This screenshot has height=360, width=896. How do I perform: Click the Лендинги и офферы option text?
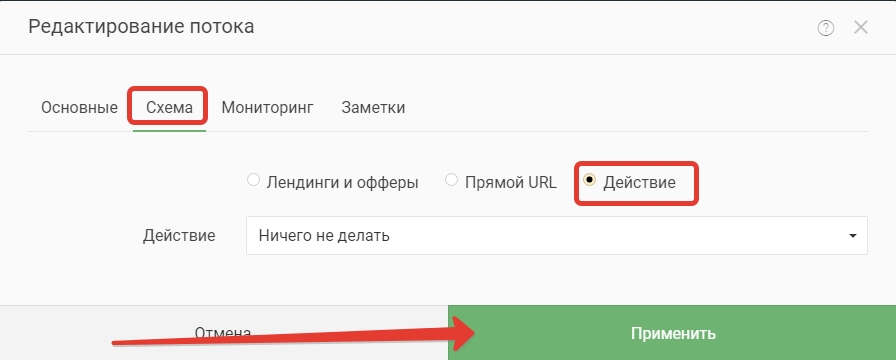[342, 183]
